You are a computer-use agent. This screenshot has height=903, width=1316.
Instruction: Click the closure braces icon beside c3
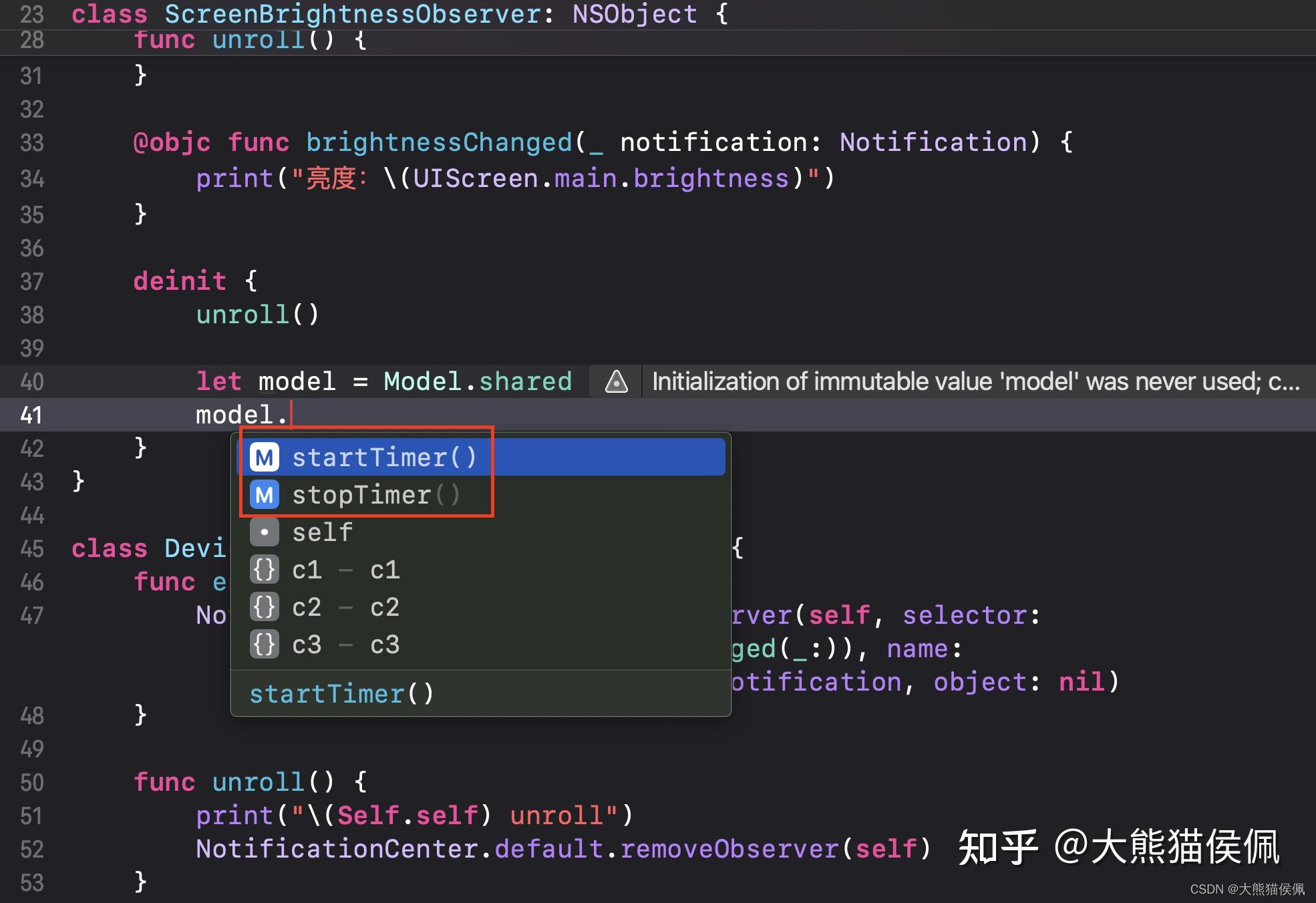coord(265,645)
